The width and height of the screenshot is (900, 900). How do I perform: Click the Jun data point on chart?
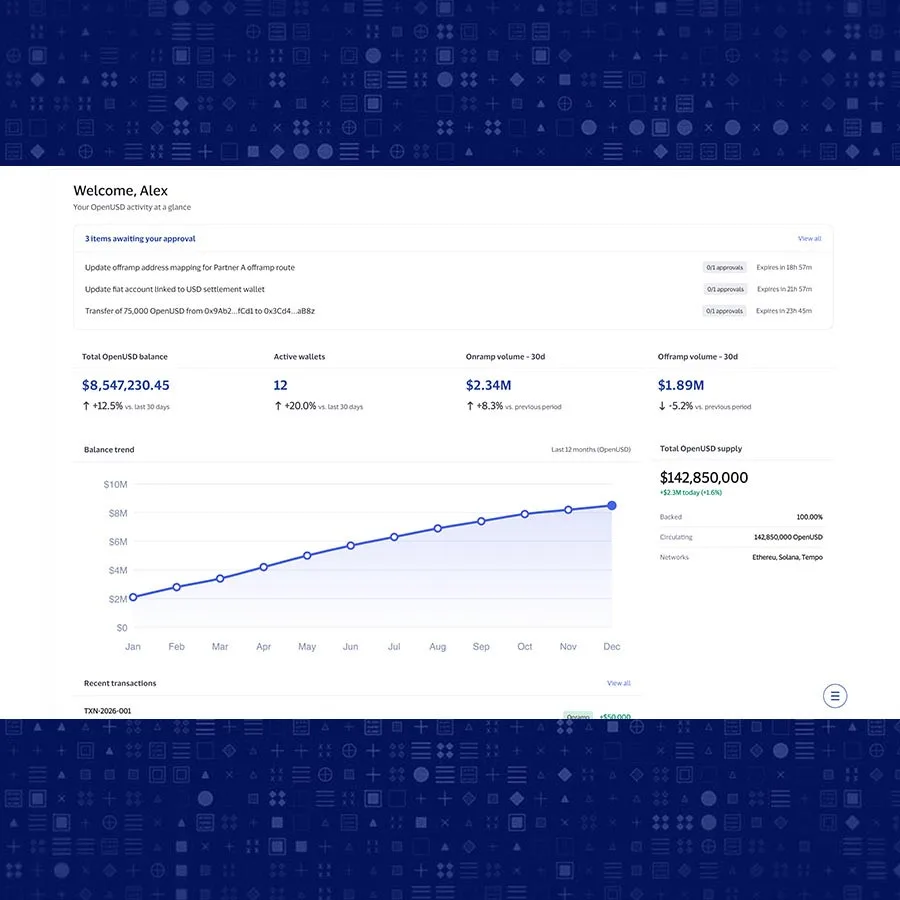click(351, 546)
